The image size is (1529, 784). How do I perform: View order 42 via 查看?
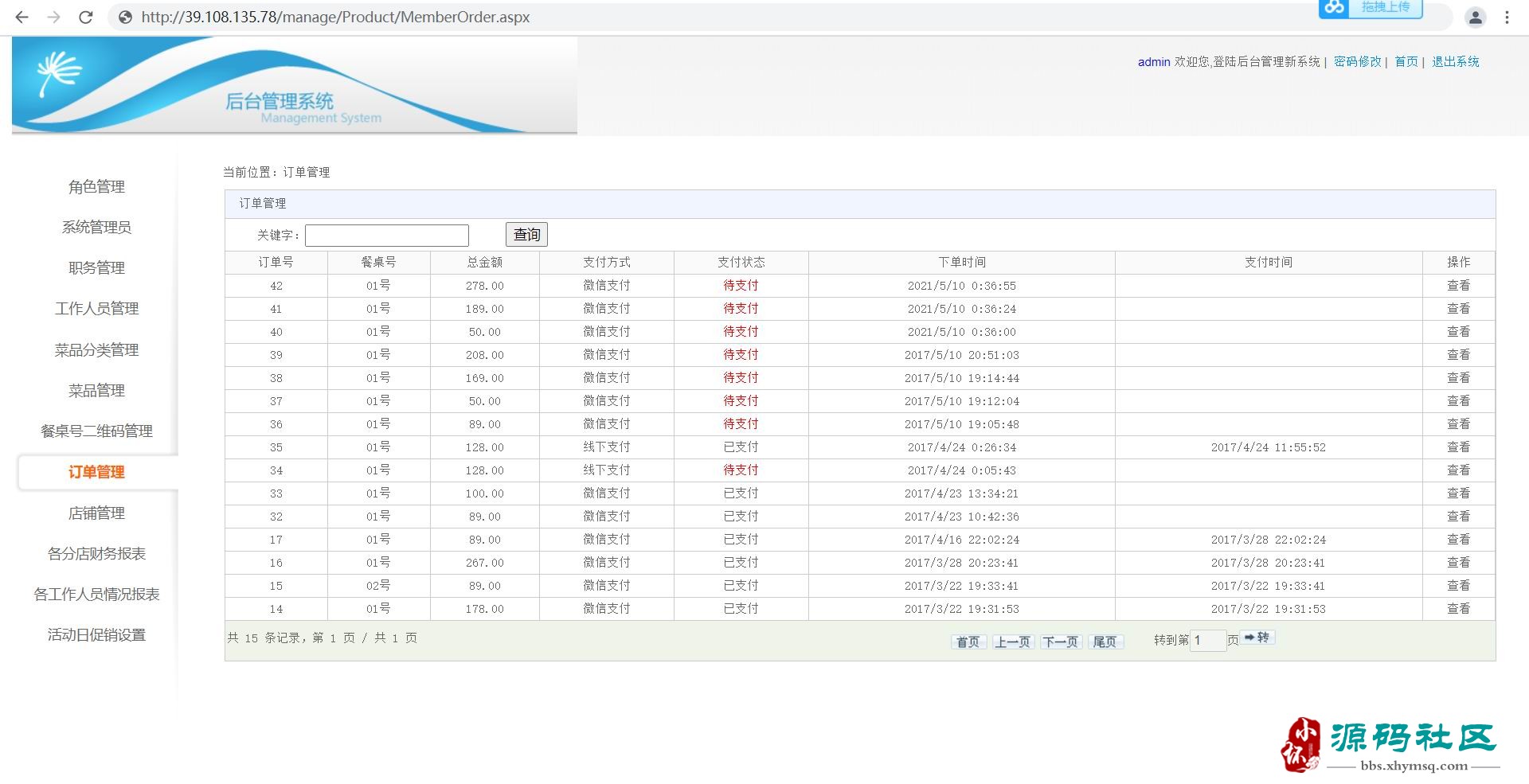[1458, 285]
